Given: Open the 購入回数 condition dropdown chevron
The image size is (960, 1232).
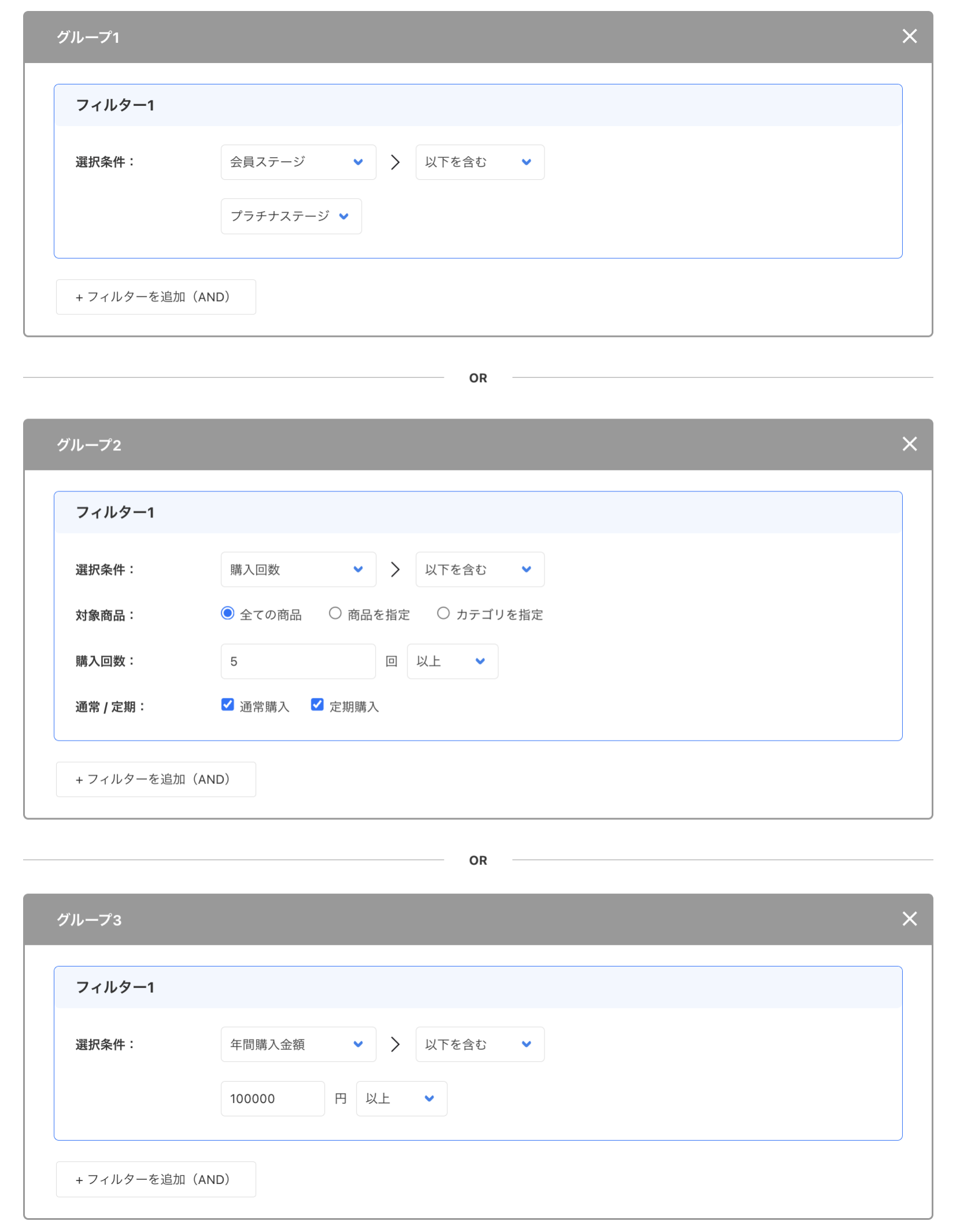Looking at the screenshot, I should tap(357, 569).
